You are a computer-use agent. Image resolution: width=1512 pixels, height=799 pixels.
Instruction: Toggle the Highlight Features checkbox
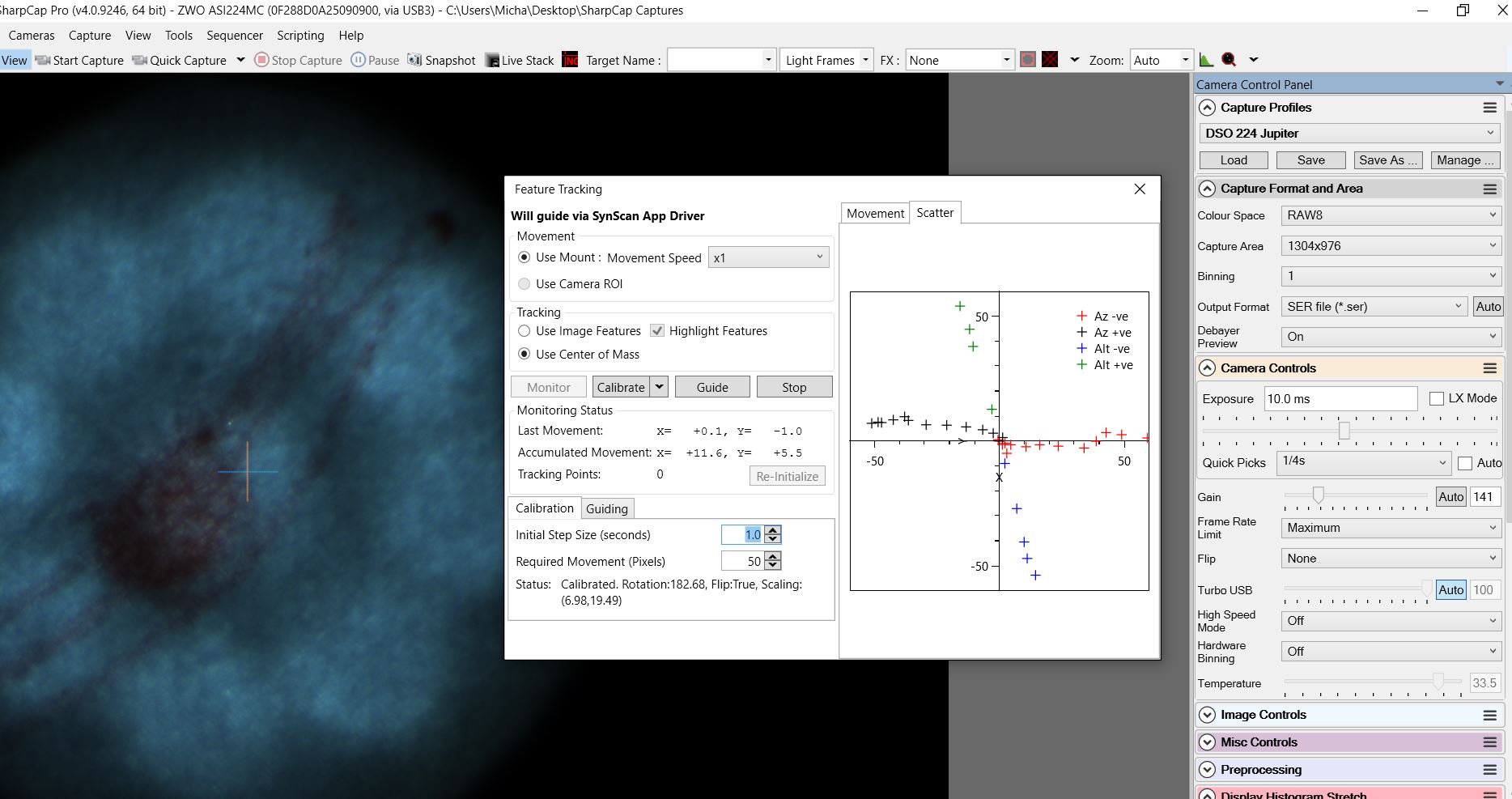pyautogui.click(x=657, y=331)
